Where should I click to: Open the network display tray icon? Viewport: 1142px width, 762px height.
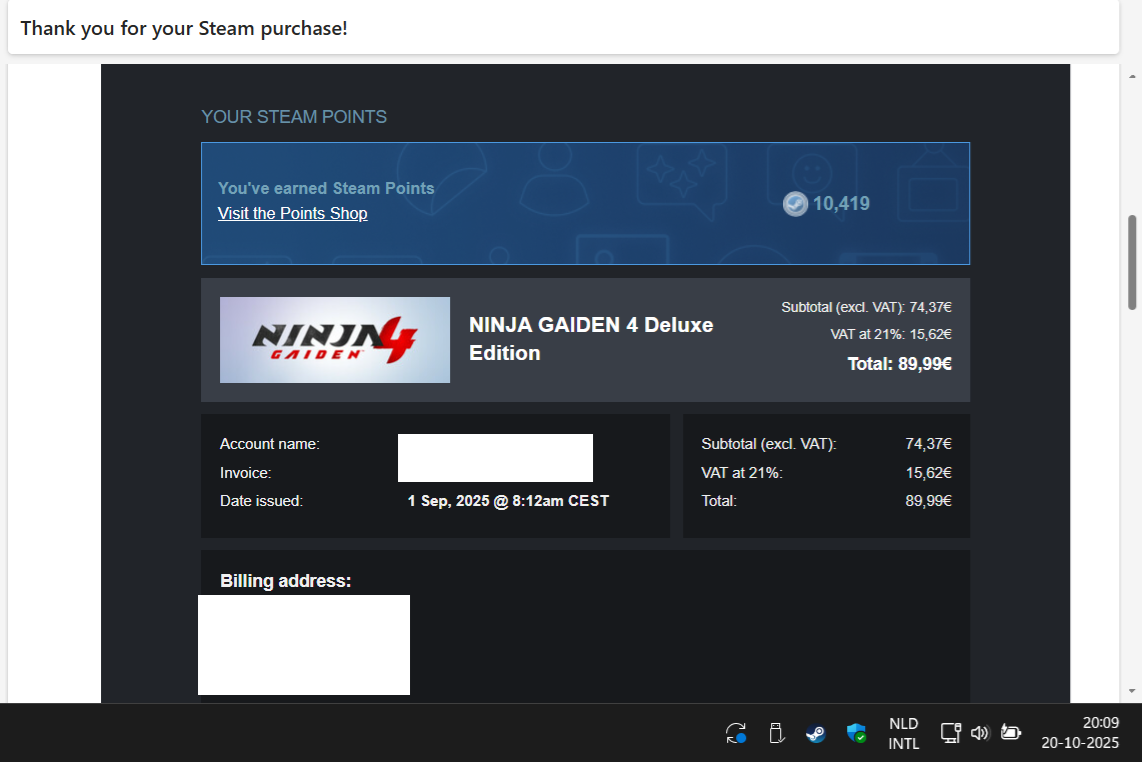[950, 733]
